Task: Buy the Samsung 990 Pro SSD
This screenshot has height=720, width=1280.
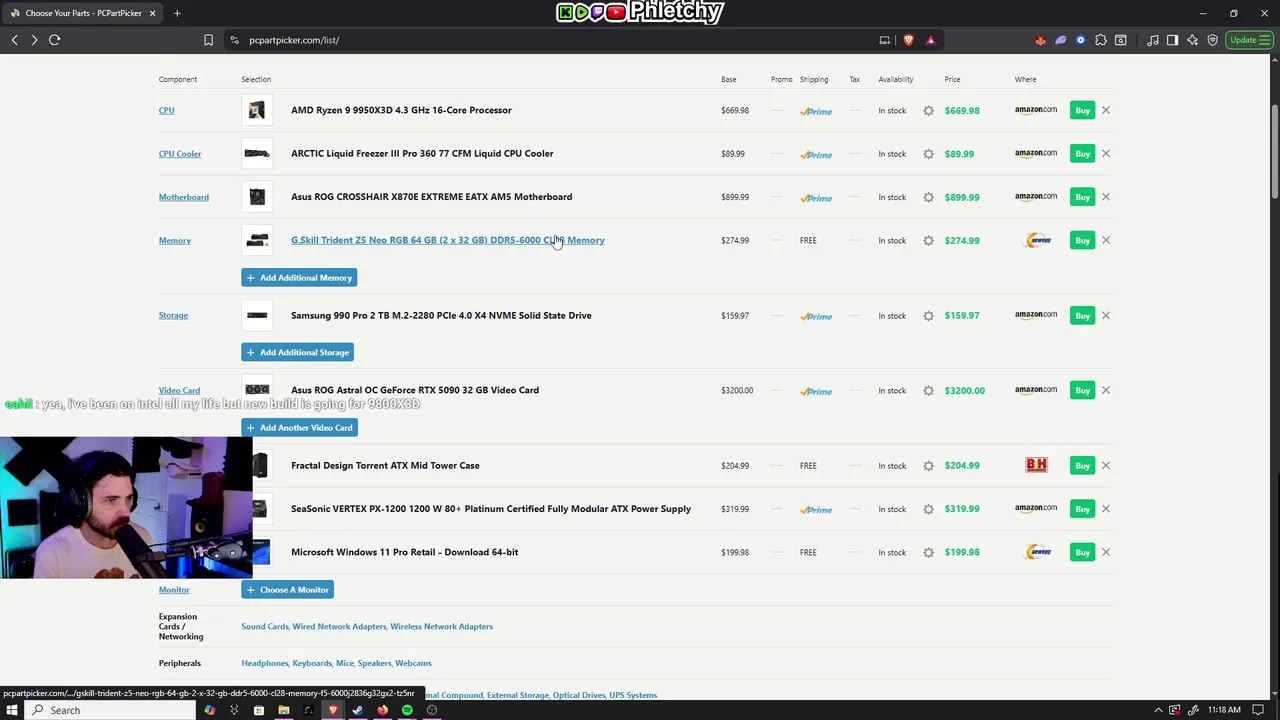Action: coord(1082,315)
